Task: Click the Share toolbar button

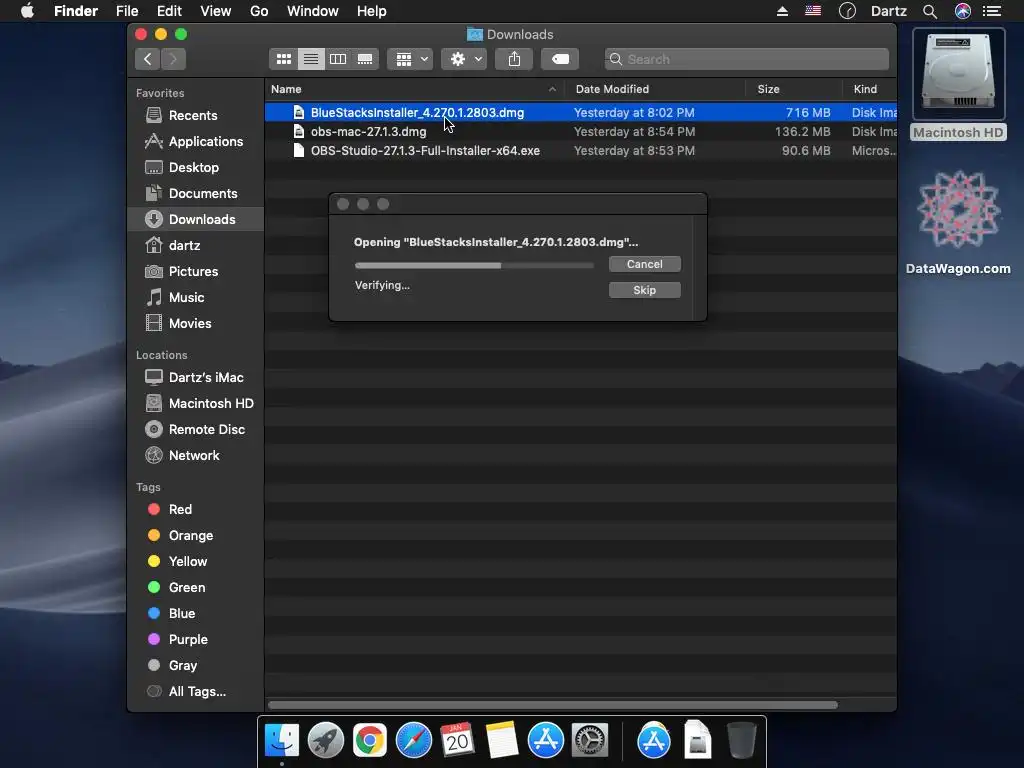Action: click(515, 59)
